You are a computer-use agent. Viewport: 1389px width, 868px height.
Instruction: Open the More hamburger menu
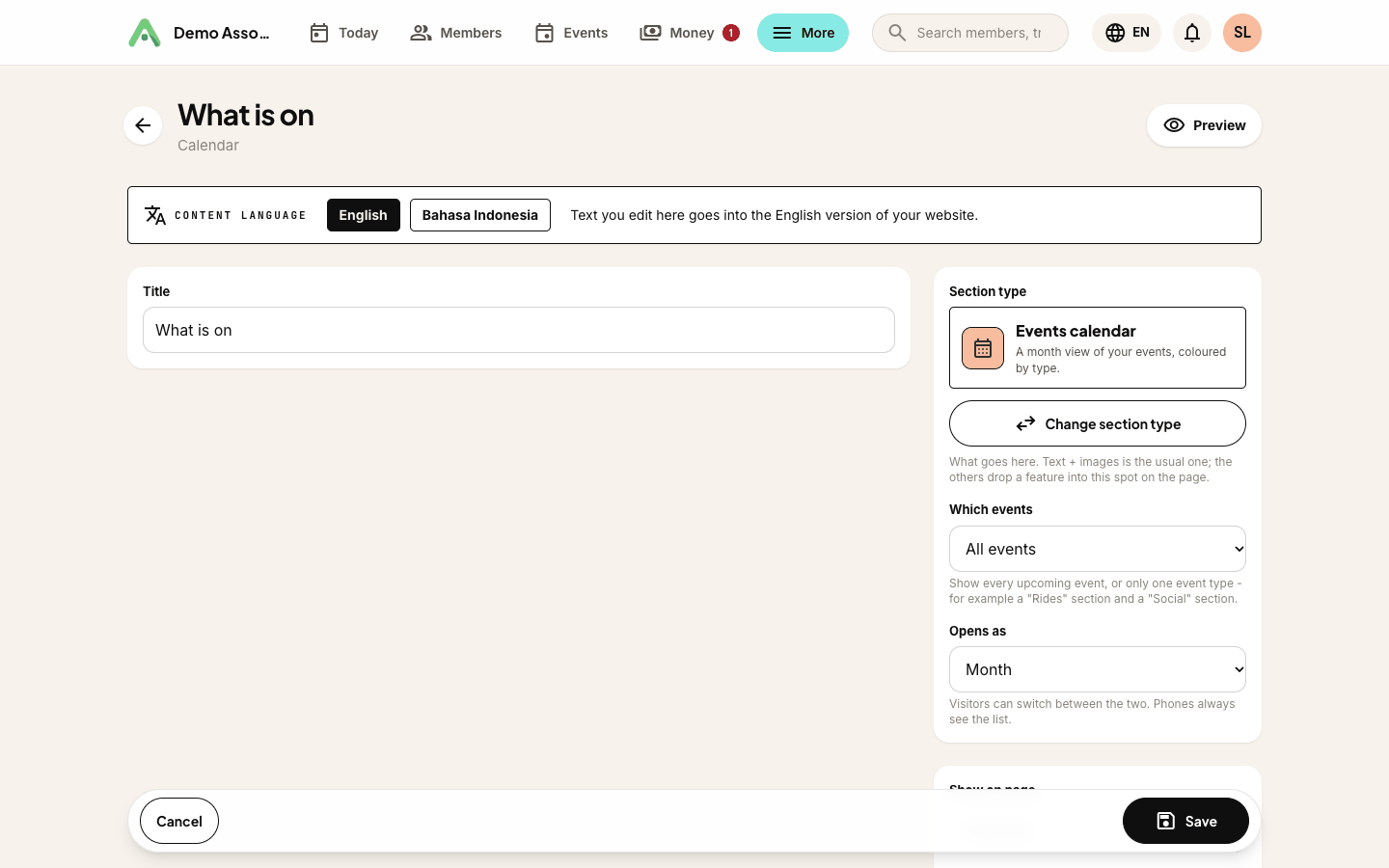[803, 33]
